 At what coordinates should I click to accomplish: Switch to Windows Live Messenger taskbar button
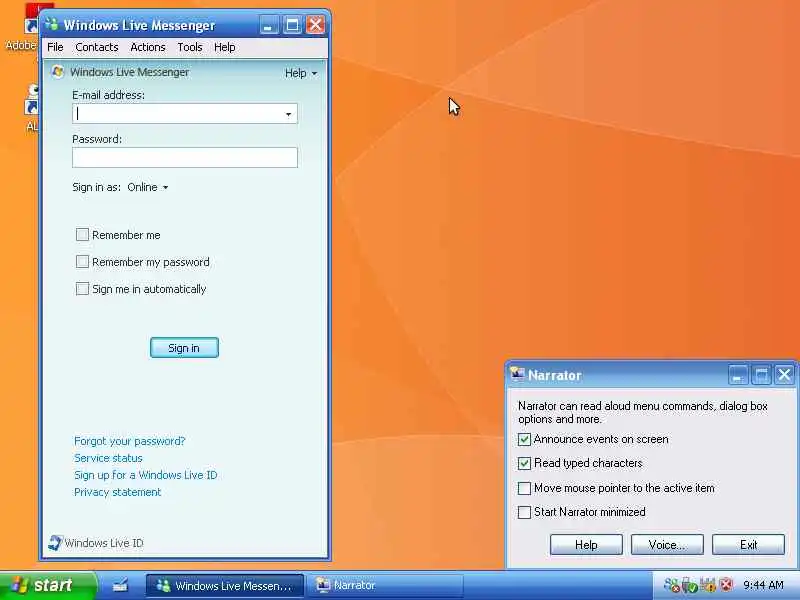click(225, 586)
